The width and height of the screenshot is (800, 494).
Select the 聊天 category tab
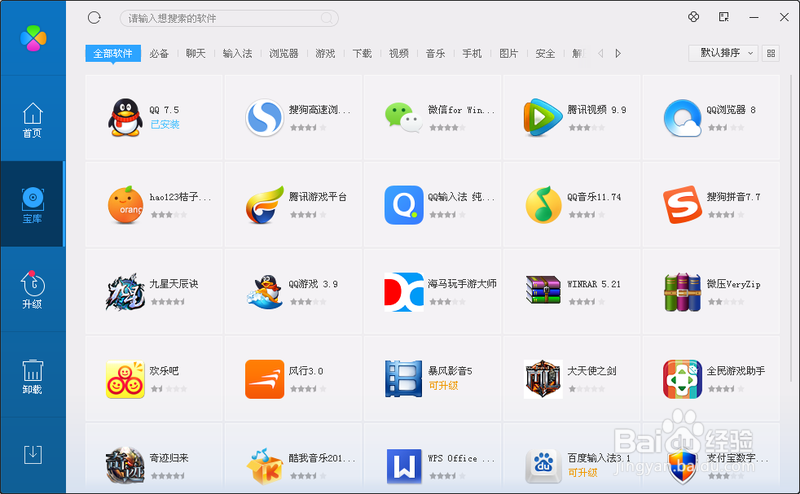pyautogui.click(x=196, y=53)
